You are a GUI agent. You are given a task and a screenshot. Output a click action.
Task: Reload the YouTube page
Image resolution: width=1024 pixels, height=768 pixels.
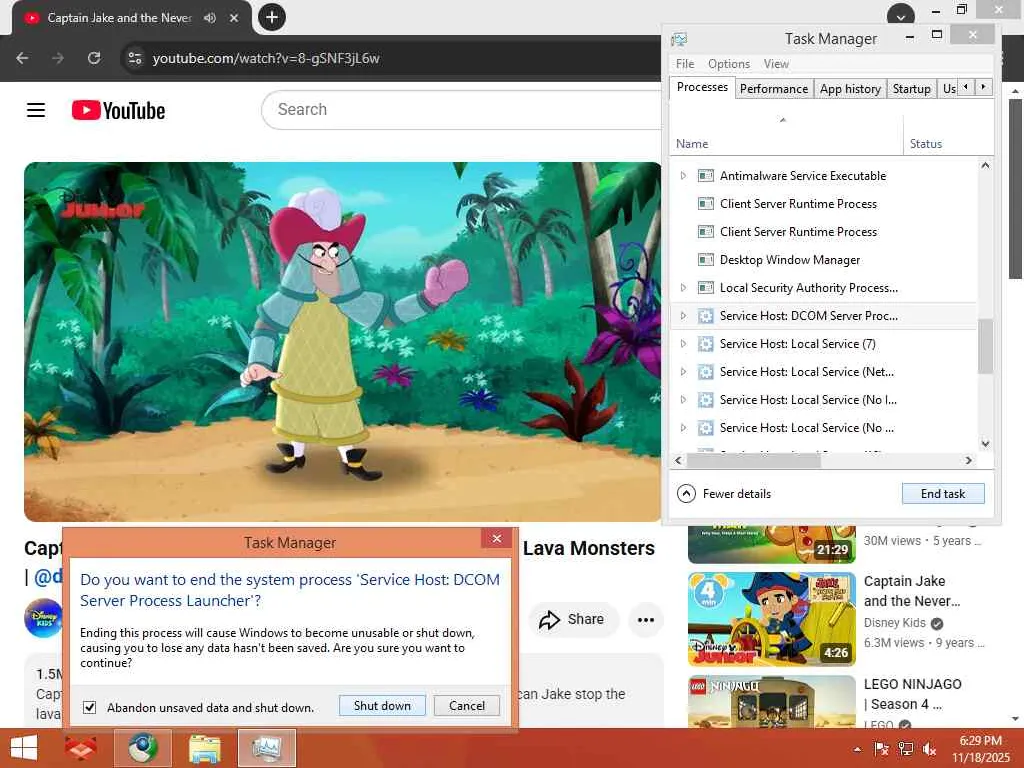coord(94,58)
